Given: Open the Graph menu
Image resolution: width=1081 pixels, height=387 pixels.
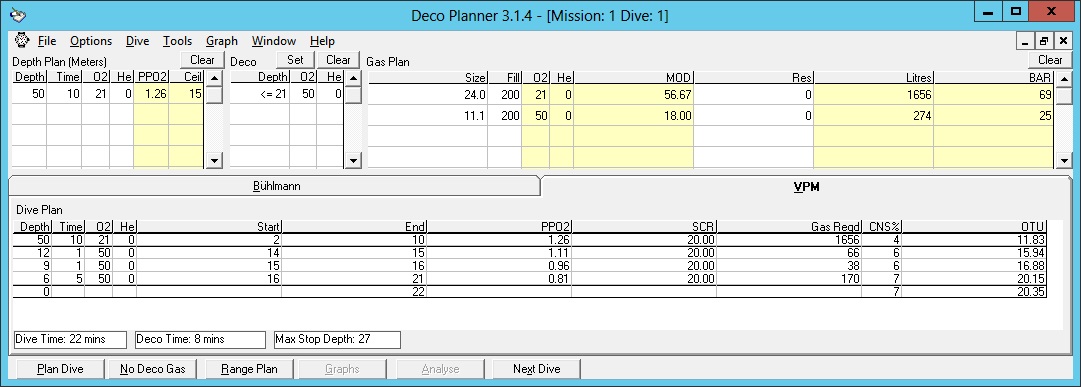Looking at the screenshot, I should coord(222,41).
